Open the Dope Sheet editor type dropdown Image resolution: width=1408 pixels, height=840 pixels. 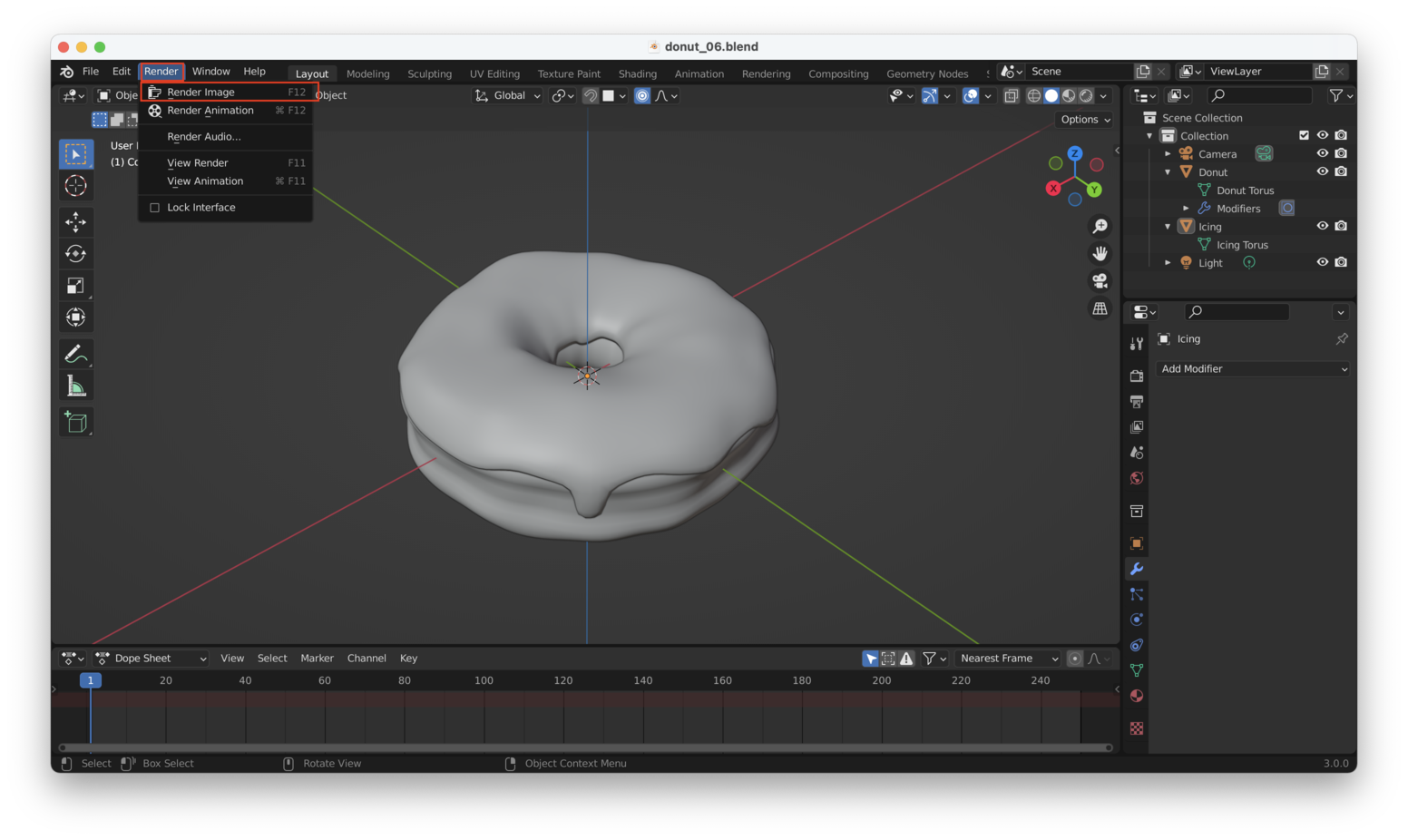pos(150,658)
